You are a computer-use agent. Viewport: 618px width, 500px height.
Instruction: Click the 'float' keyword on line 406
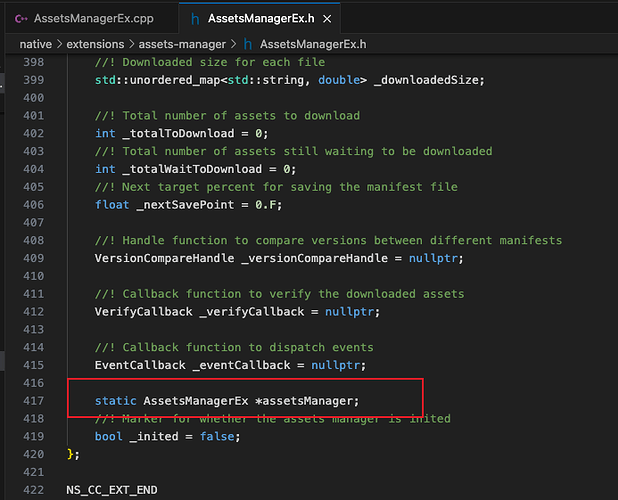point(112,205)
